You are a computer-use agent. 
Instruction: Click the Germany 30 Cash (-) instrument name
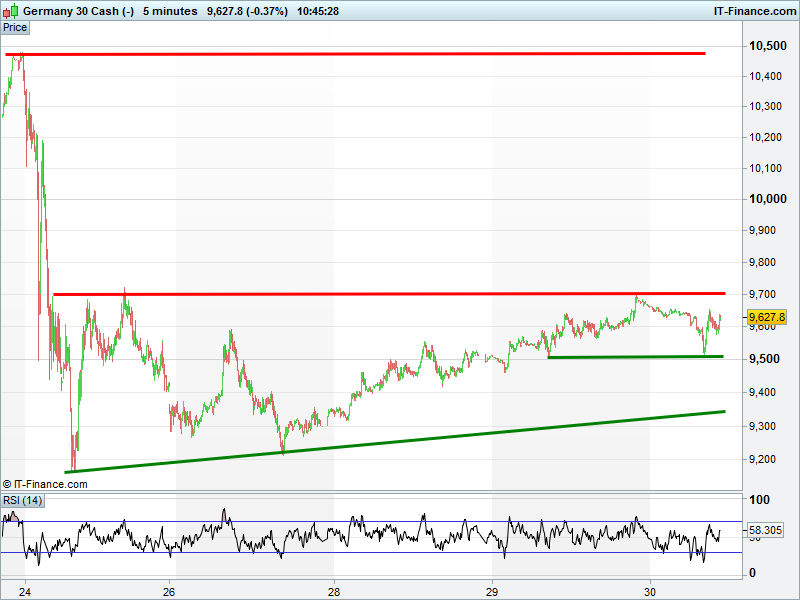click(79, 11)
